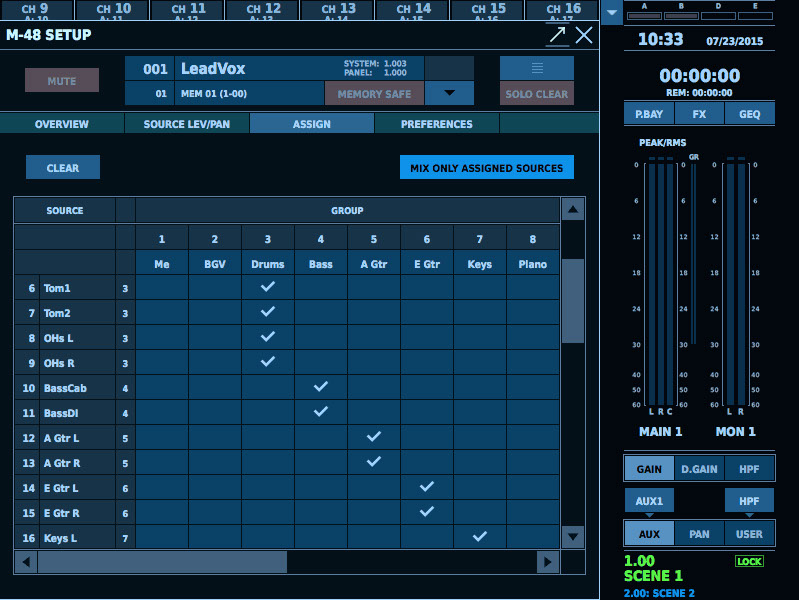Expand the channel strip dropdown next to CH 16
Image resolution: width=799 pixels, height=600 pixels.
[x=611, y=12]
